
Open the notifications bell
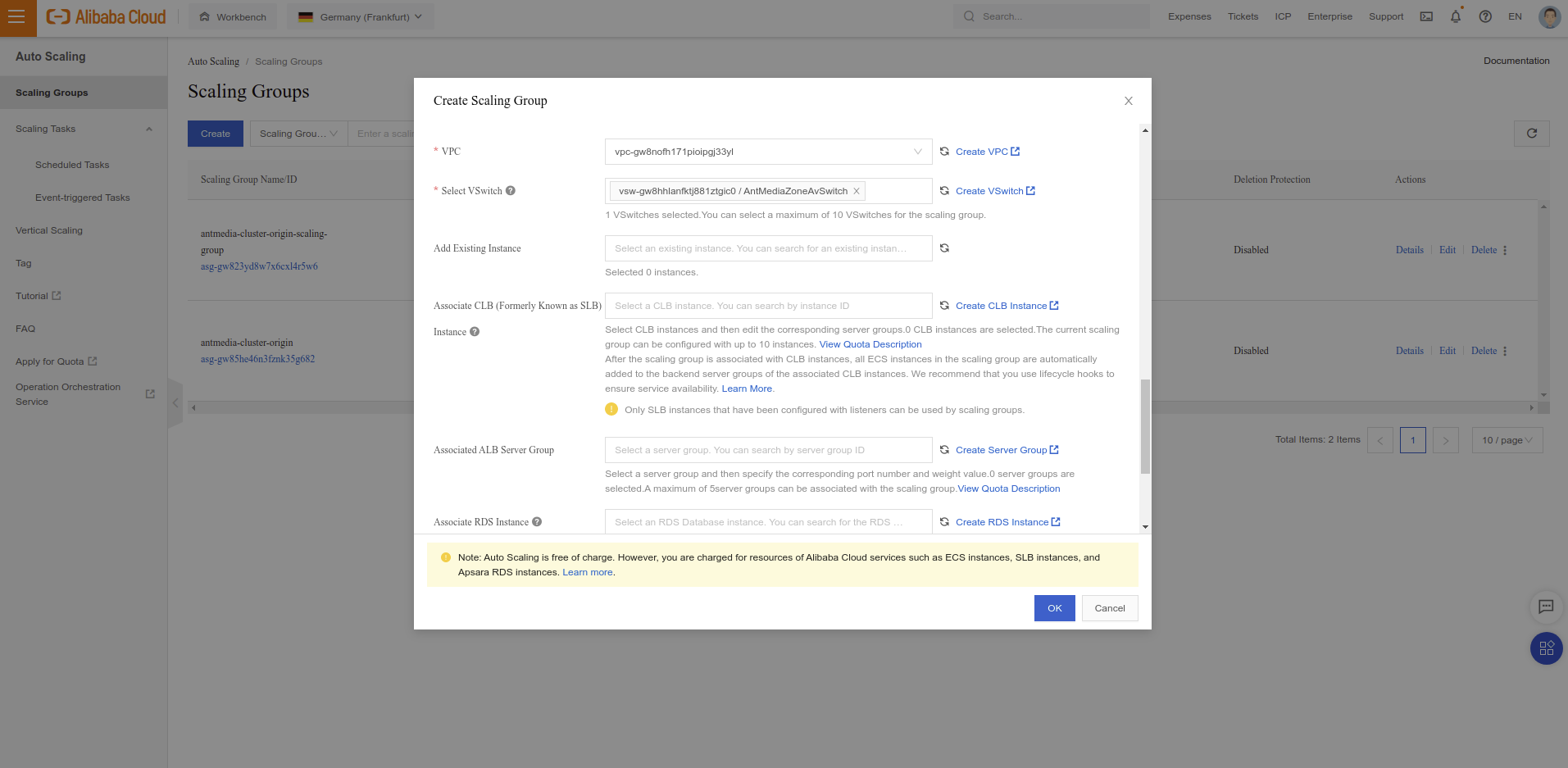click(x=1456, y=16)
